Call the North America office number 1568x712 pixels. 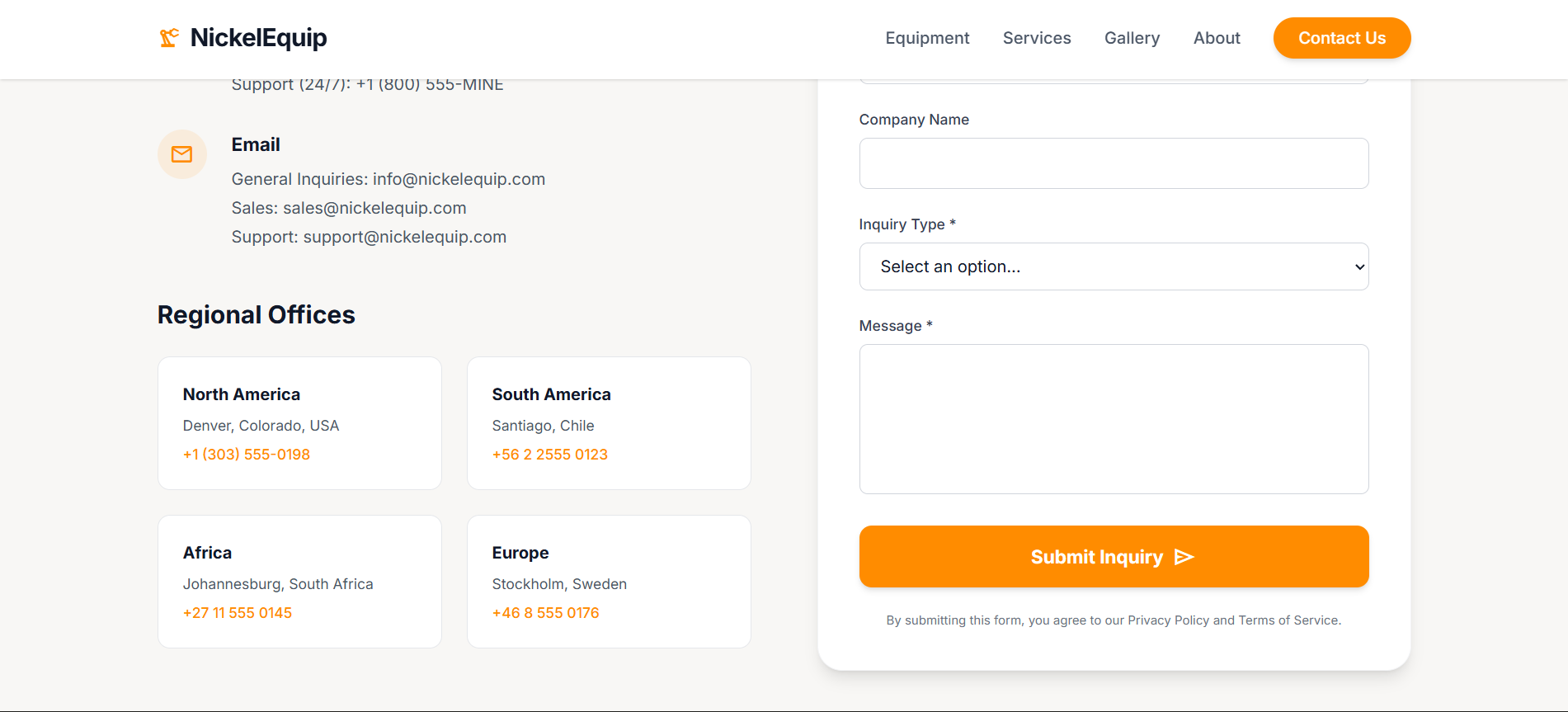point(247,455)
